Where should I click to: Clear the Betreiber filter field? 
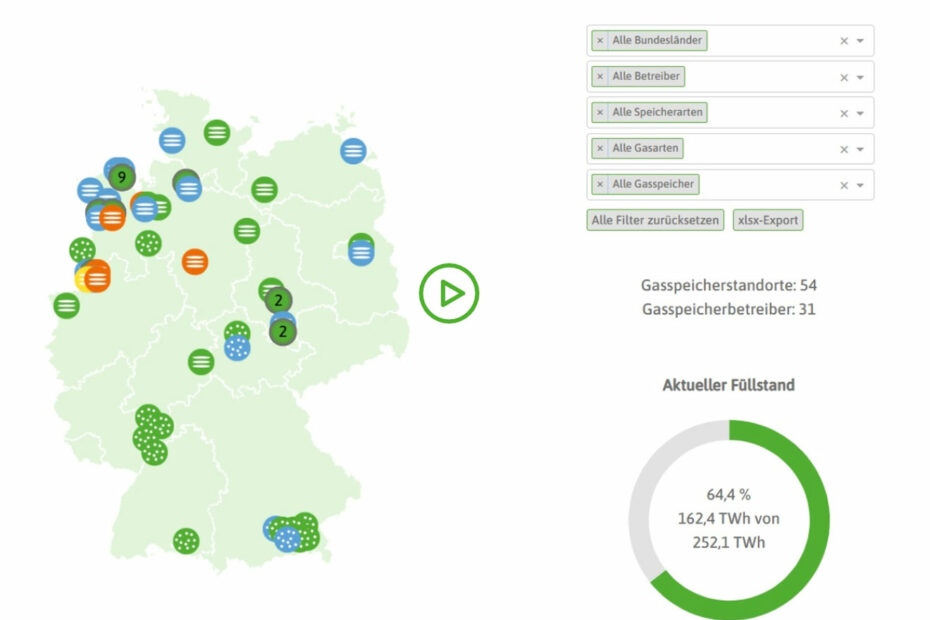click(x=843, y=78)
